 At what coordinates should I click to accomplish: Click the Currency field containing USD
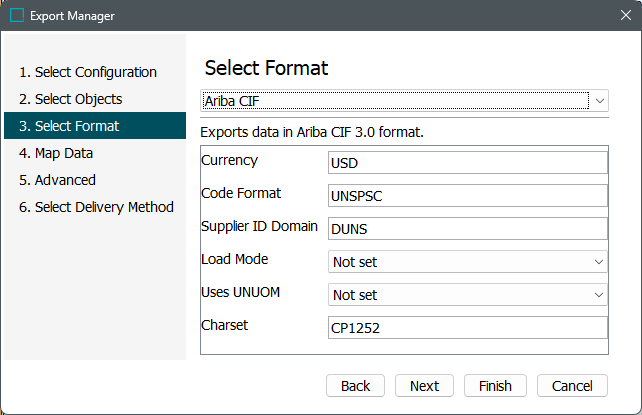(x=467, y=163)
